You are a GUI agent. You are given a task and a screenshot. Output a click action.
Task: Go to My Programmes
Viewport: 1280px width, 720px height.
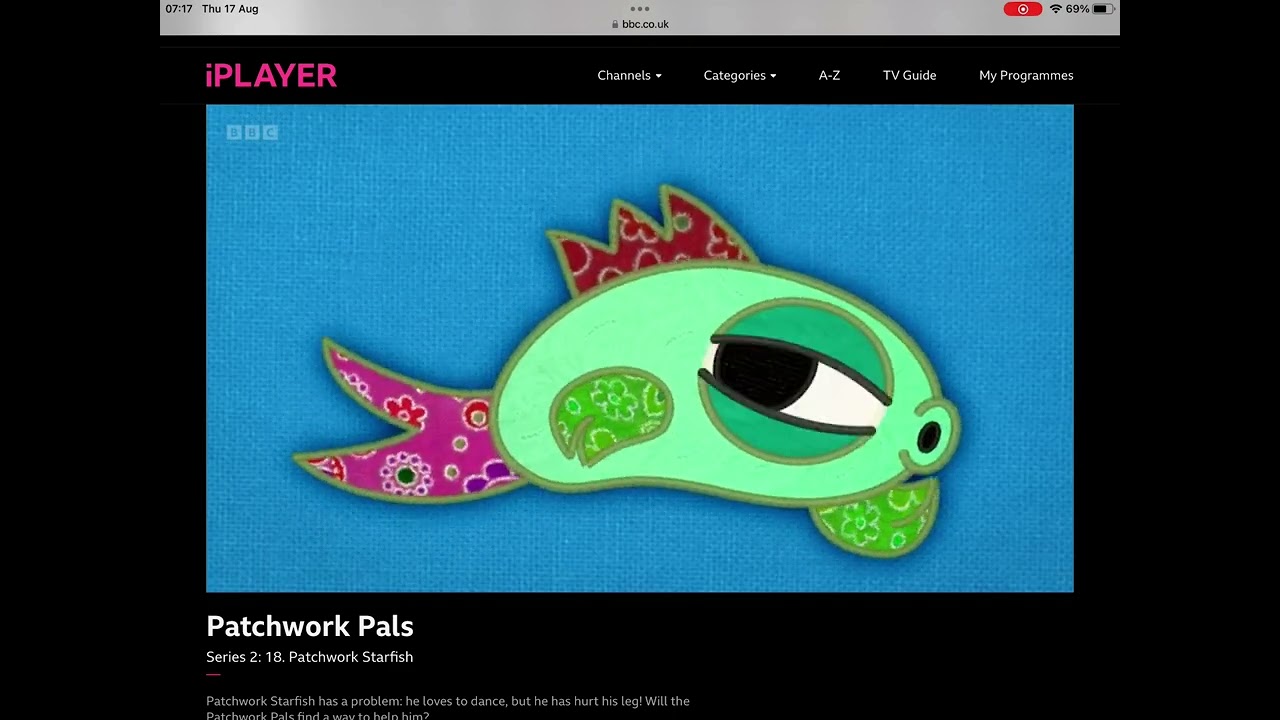[1026, 76]
